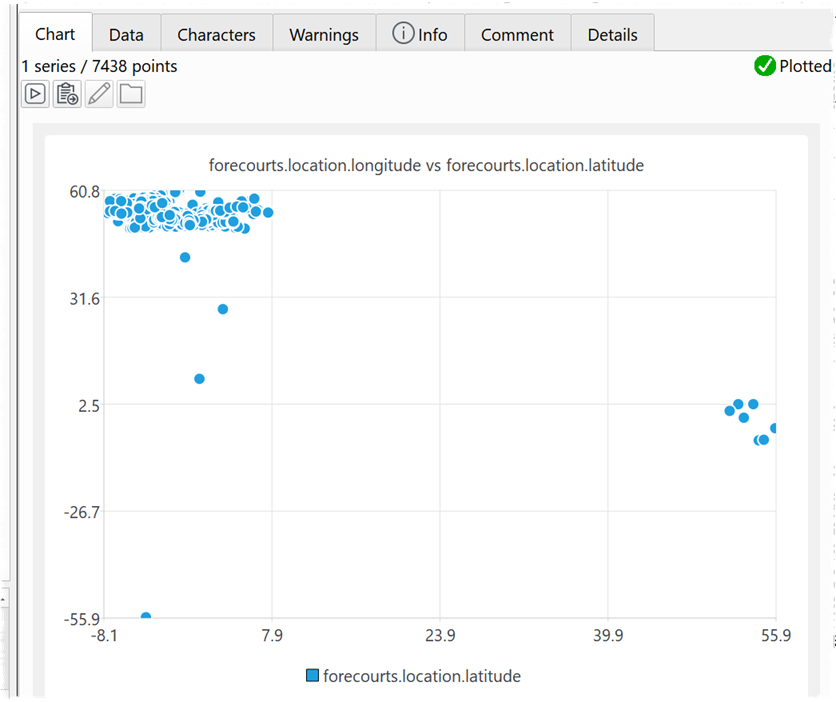This screenshot has height=702, width=836.
Task: Click the copy-to-clipboard icon in the chart toolbar
Action: click(67, 94)
